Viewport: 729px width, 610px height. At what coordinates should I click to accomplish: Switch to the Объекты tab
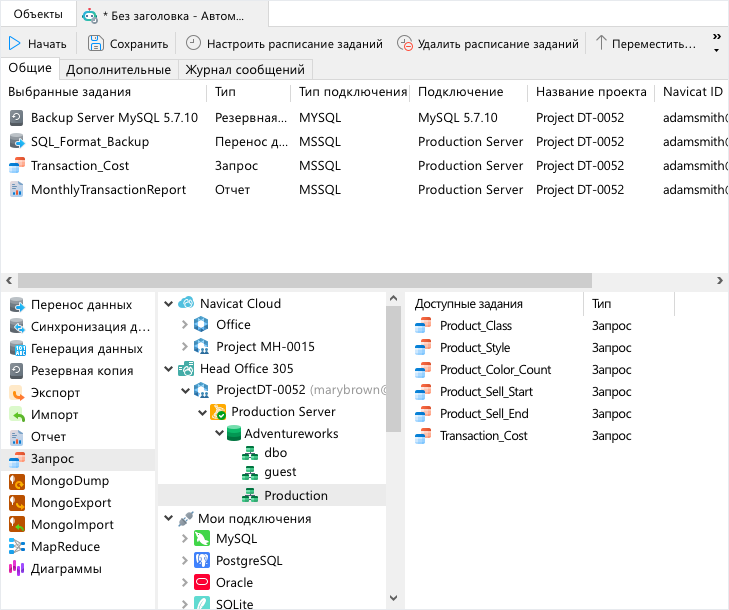pyautogui.click(x=38, y=14)
